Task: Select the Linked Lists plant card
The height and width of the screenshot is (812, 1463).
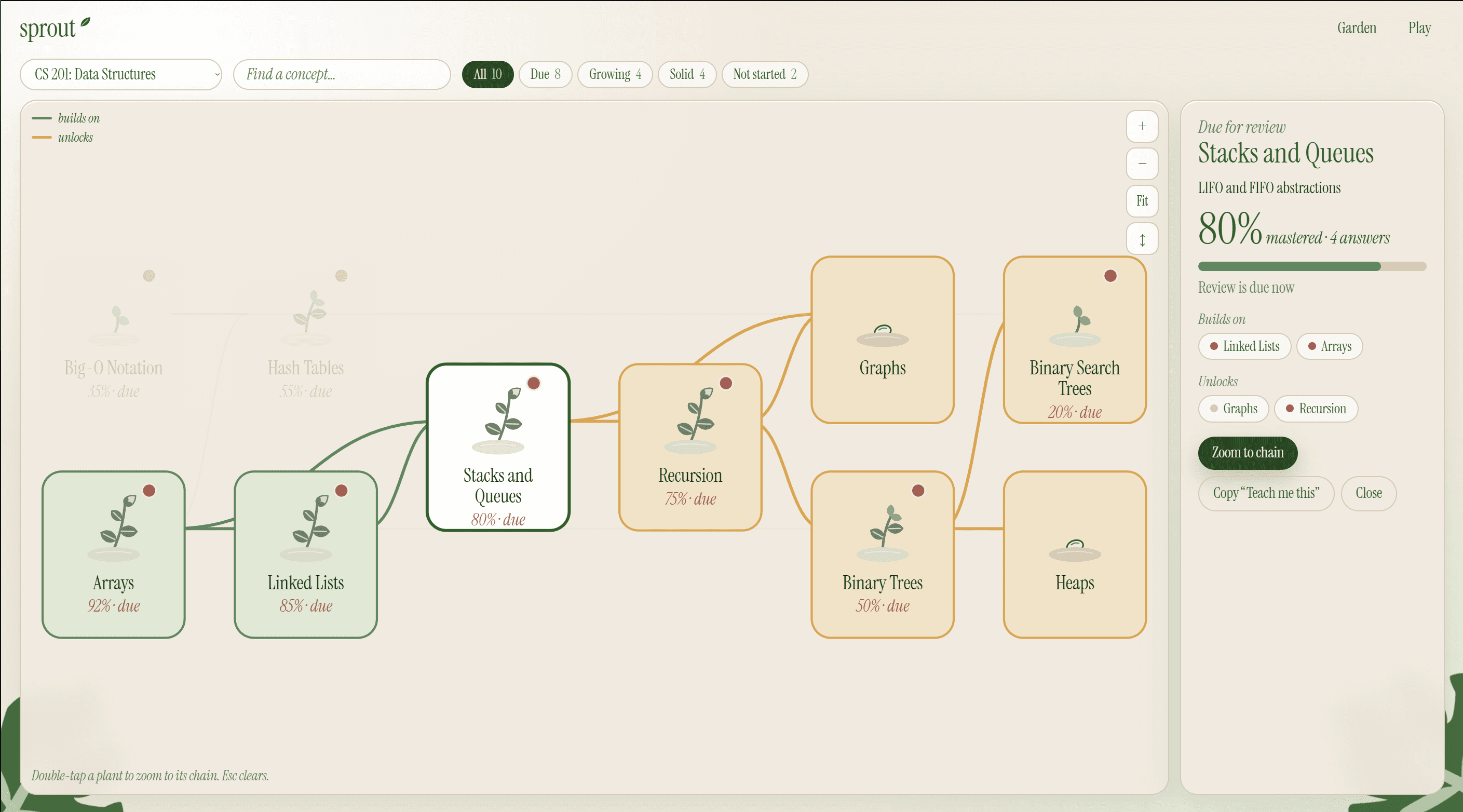Action: (306, 554)
